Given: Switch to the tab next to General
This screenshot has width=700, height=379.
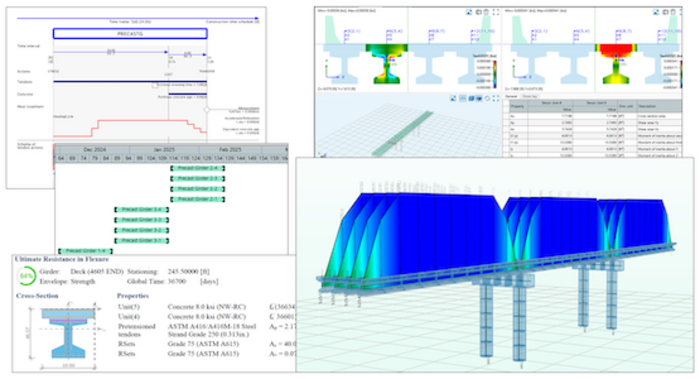Looking at the screenshot, I should click(529, 96).
